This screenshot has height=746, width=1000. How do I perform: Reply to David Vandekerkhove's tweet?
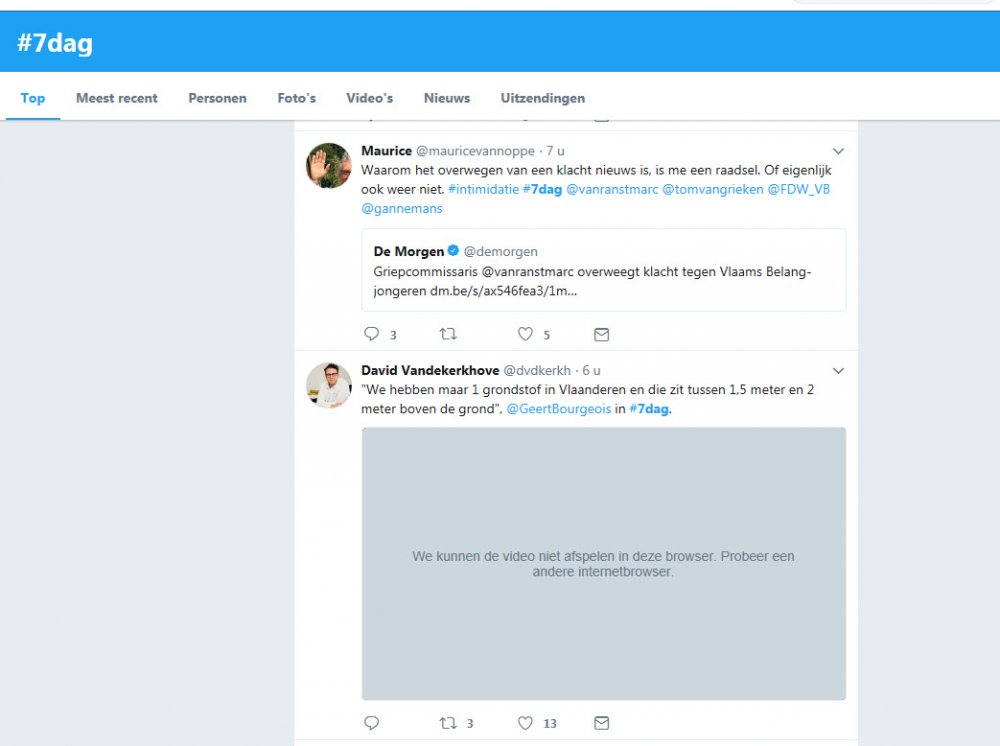[x=372, y=722]
